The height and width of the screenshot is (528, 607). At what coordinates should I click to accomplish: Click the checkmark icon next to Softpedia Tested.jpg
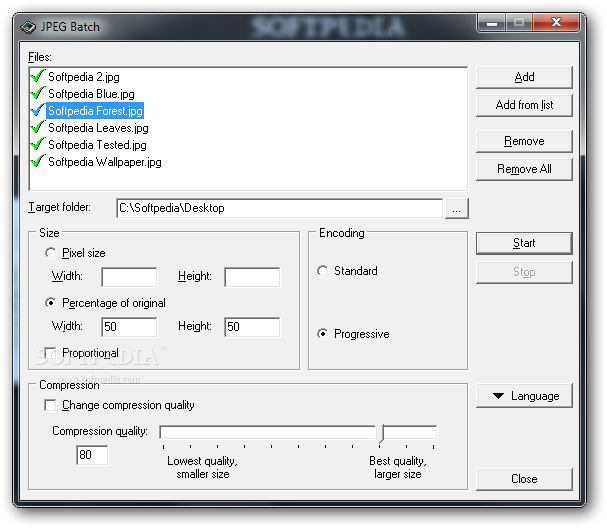click(38, 144)
